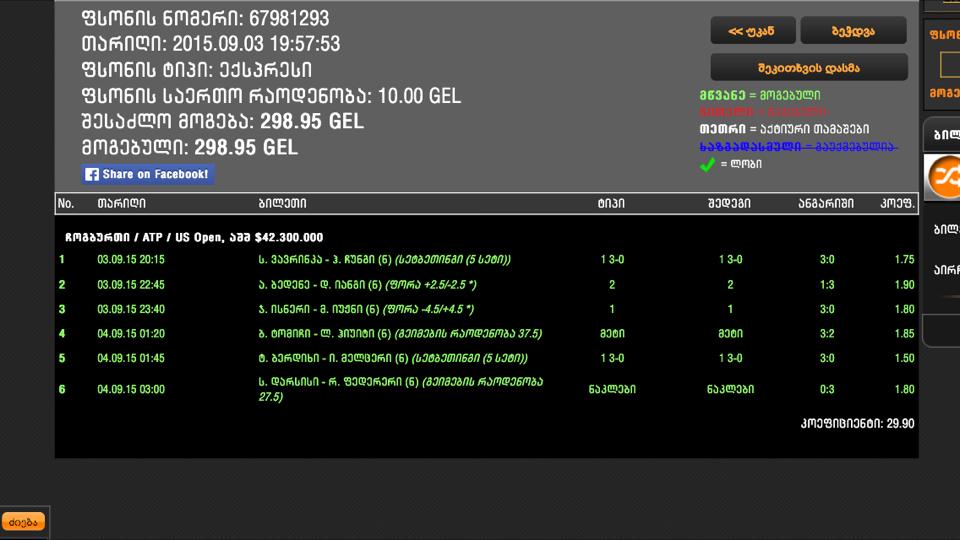Select the ტიპი column header
Screen dimensions: 960x540
point(611,203)
